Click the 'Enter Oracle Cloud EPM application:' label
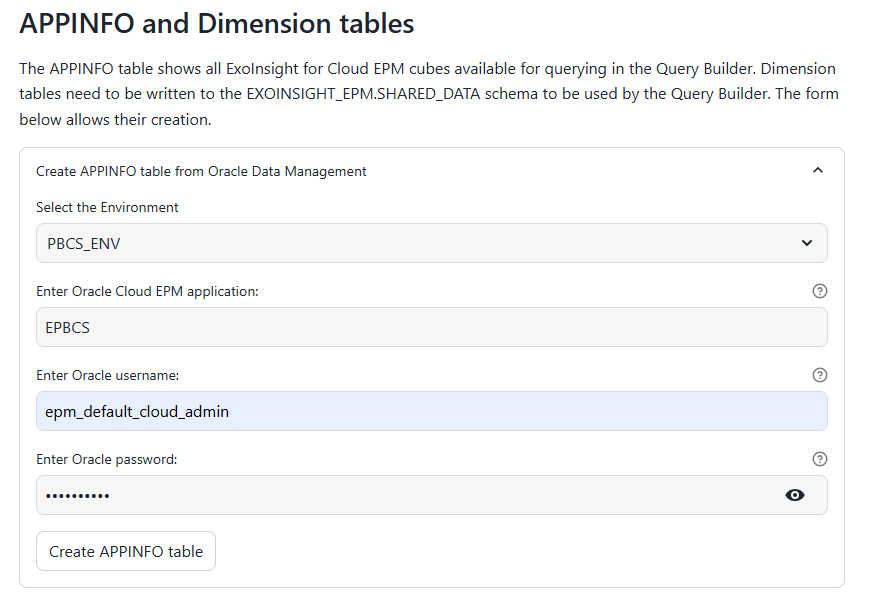The width and height of the screenshot is (881, 602). click(x=147, y=291)
